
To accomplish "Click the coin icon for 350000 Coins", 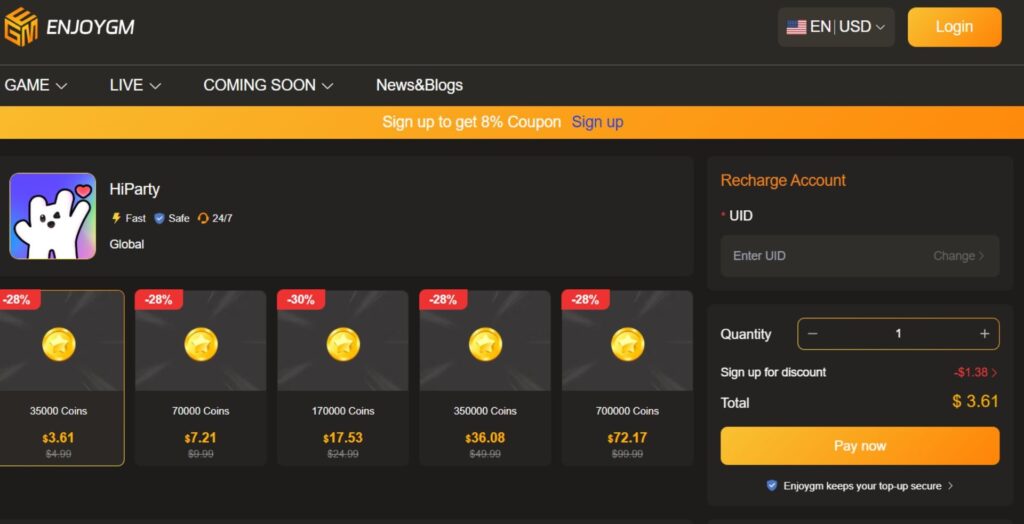I will pyautogui.click(x=485, y=345).
